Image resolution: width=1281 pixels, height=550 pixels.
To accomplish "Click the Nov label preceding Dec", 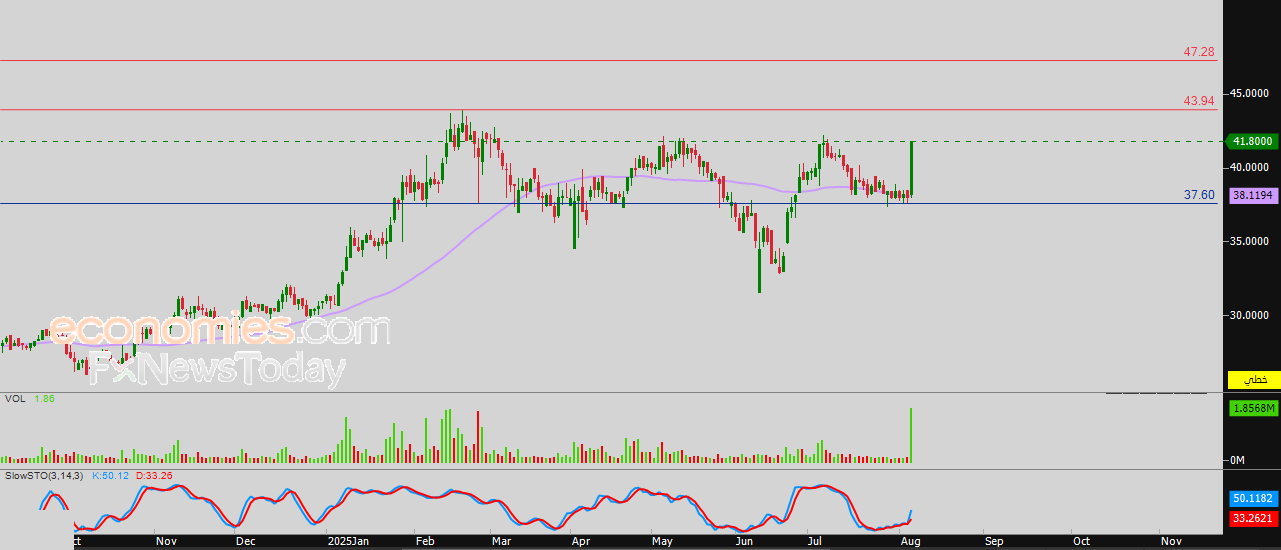I will pyautogui.click(x=166, y=541).
